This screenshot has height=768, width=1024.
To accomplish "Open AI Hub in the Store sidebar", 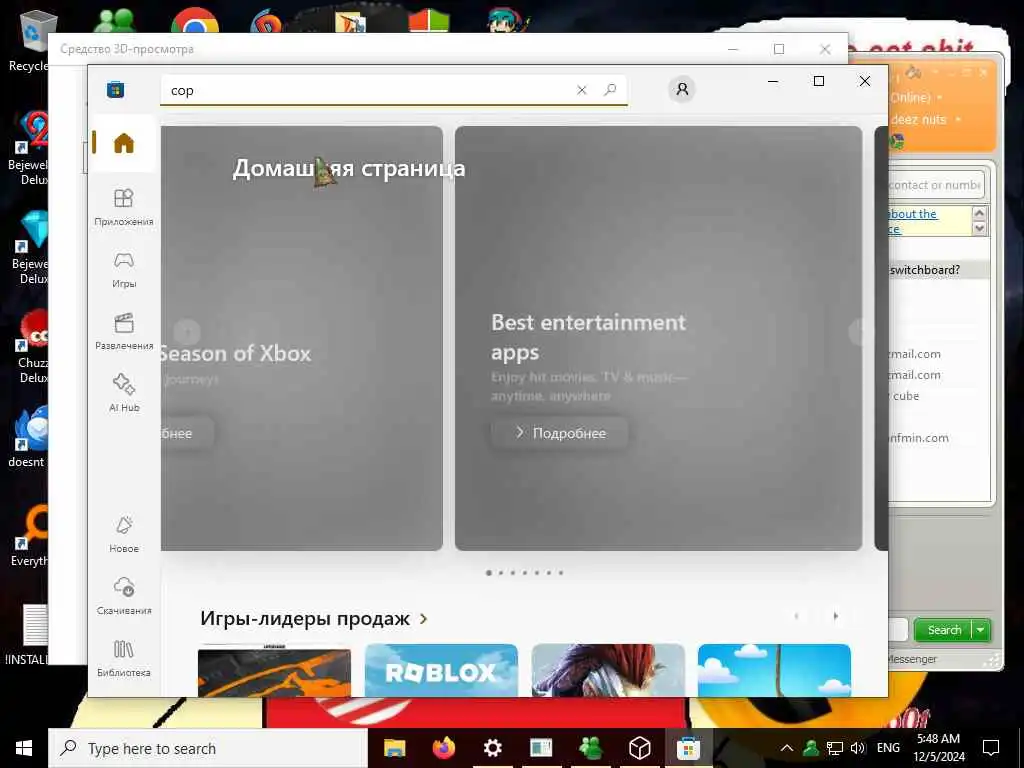I will click(x=123, y=393).
